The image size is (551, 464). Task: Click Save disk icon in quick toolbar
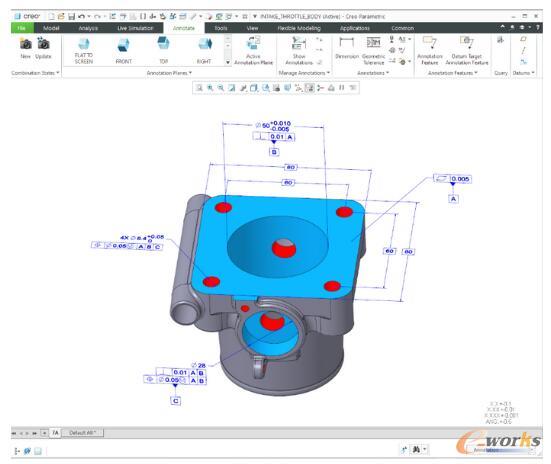[x=71, y=16]
